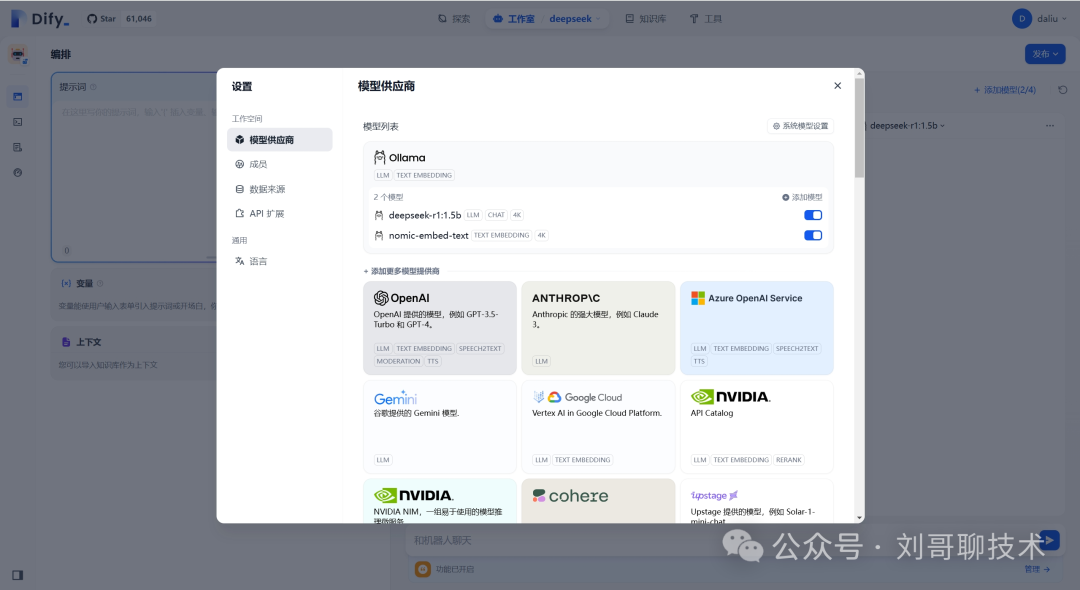Open the API access sidebar icon
This screenshot has height=590, width=1080.
click(x=18, y=122)
